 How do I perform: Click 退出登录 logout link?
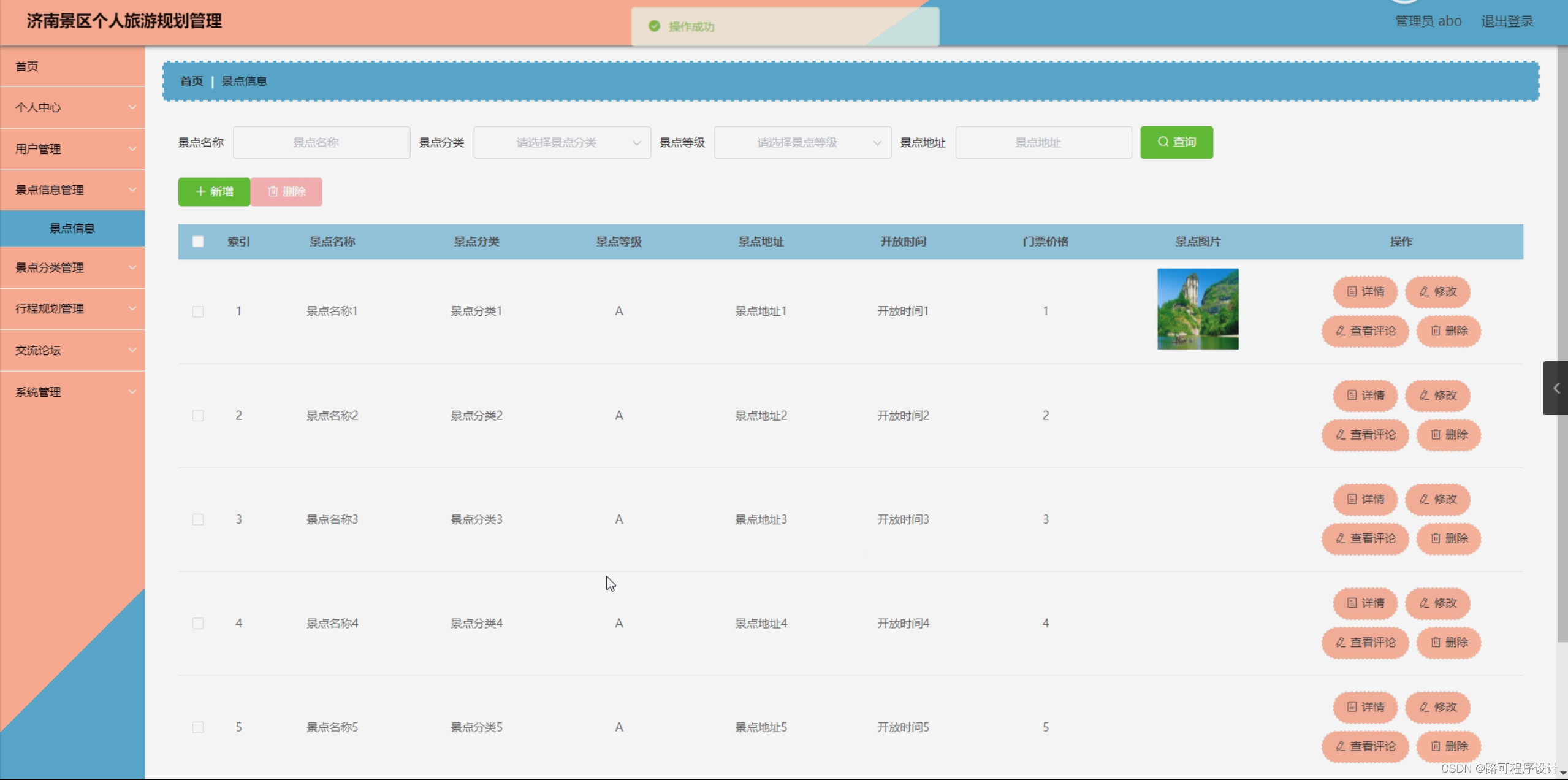1507,21
